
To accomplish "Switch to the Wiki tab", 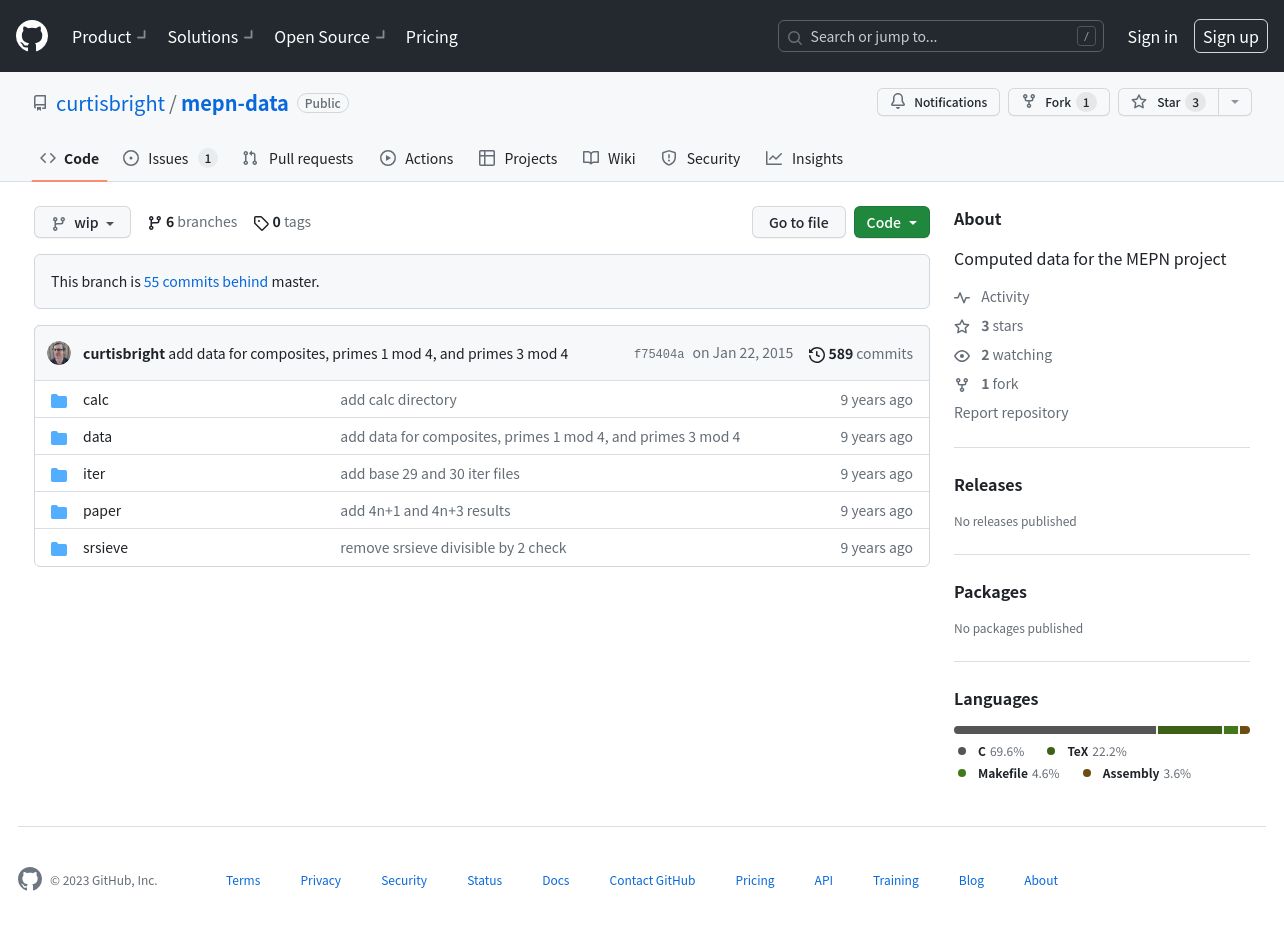I will pyautogui.click(x=609, y=158).
